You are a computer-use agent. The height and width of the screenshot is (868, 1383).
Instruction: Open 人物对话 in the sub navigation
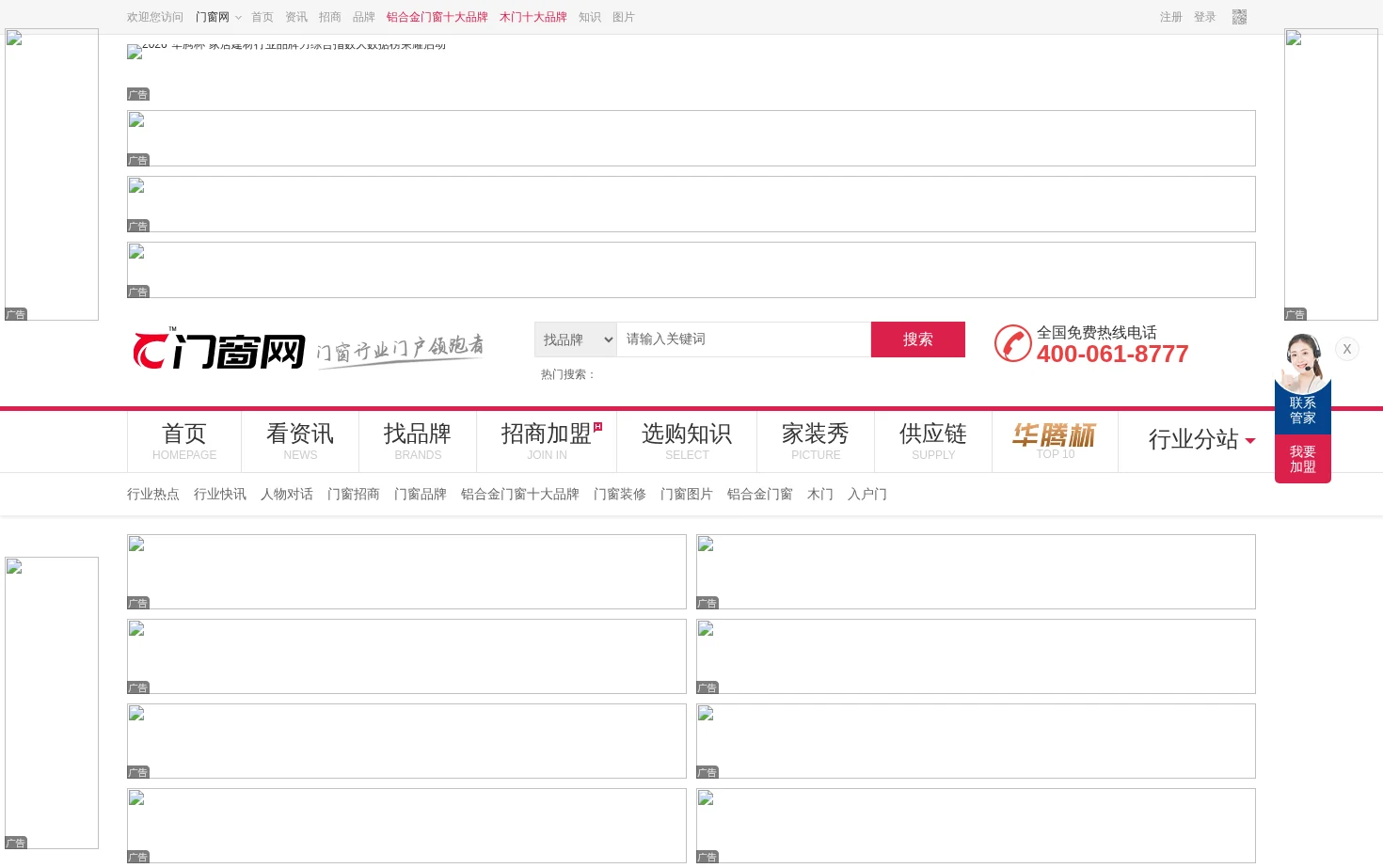287,494
